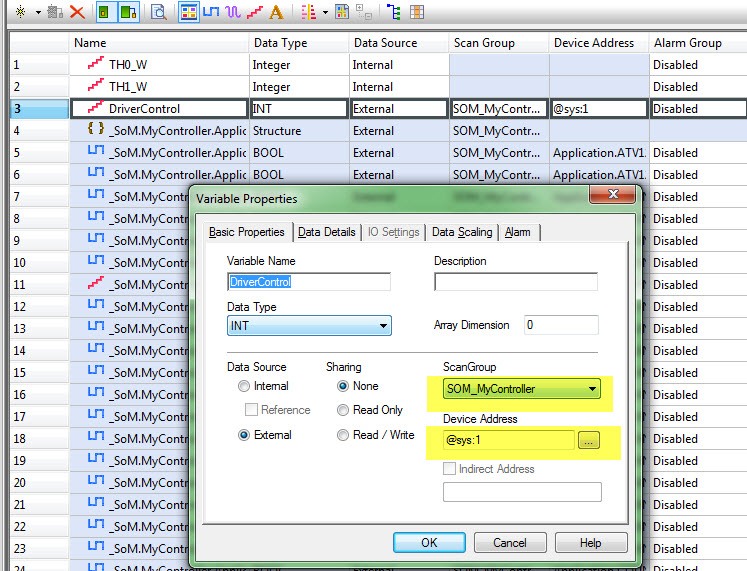Click the red staircase integer filter icon
This screenshot has height=571, width=747.
coord(255,12)
